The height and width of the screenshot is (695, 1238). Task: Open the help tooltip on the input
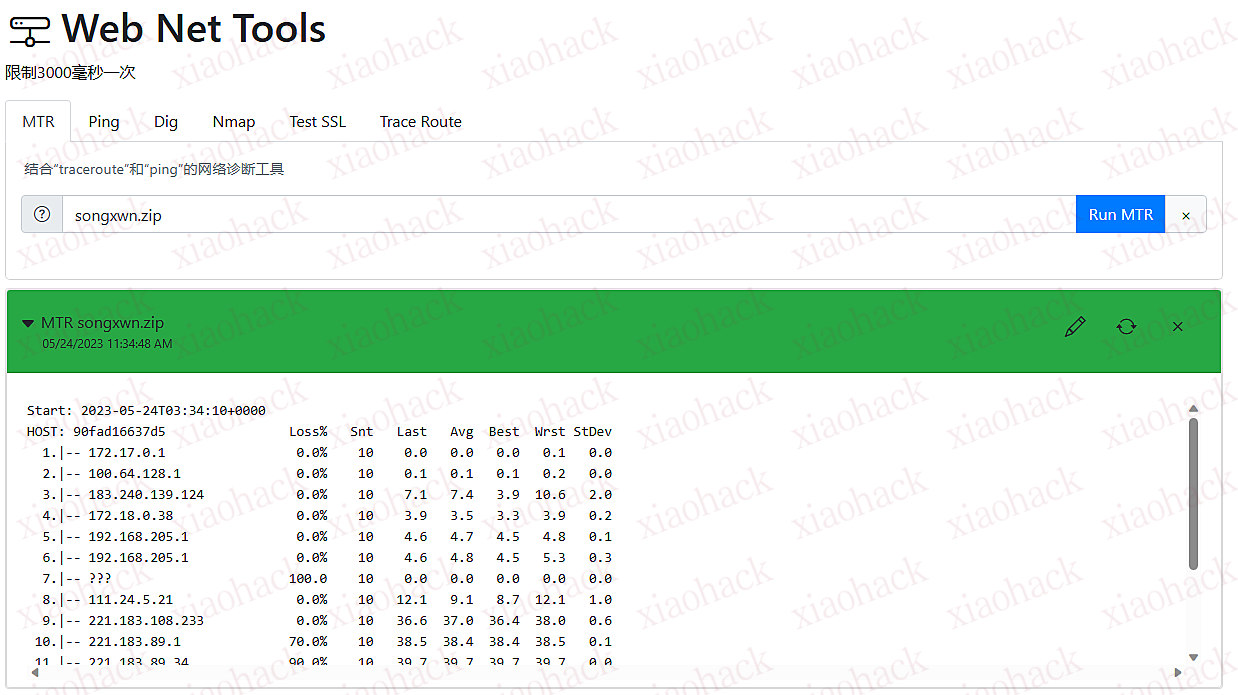pyautogui.click(x=41, y=213)
